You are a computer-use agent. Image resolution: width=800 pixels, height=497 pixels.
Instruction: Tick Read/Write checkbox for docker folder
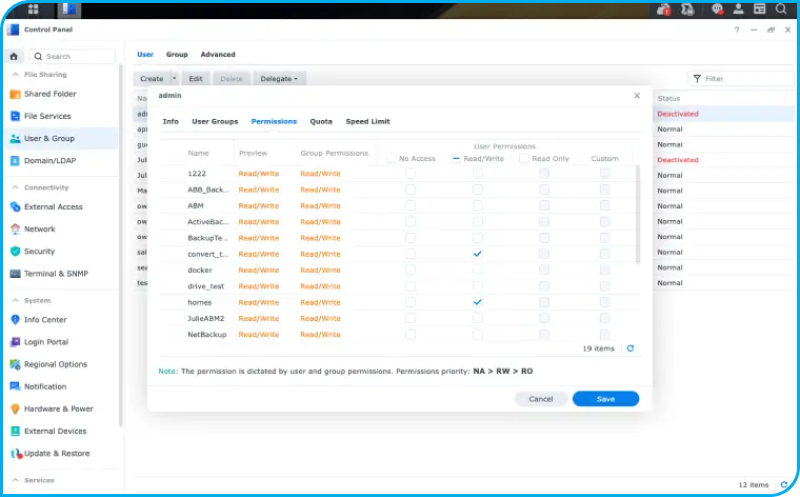(477, 270)
